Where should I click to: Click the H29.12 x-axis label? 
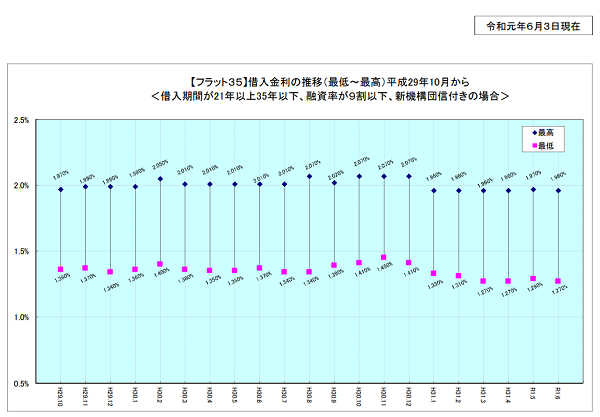pos(110,396)
